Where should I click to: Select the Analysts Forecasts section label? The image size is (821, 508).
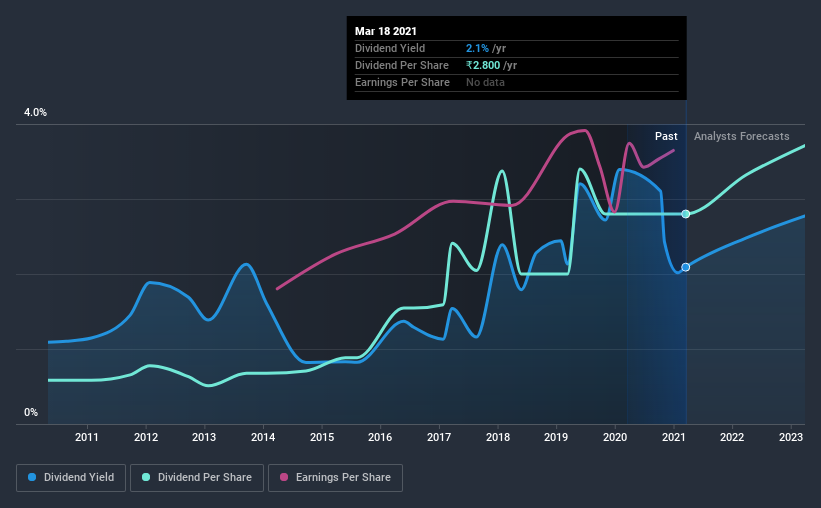pos(741,136)
